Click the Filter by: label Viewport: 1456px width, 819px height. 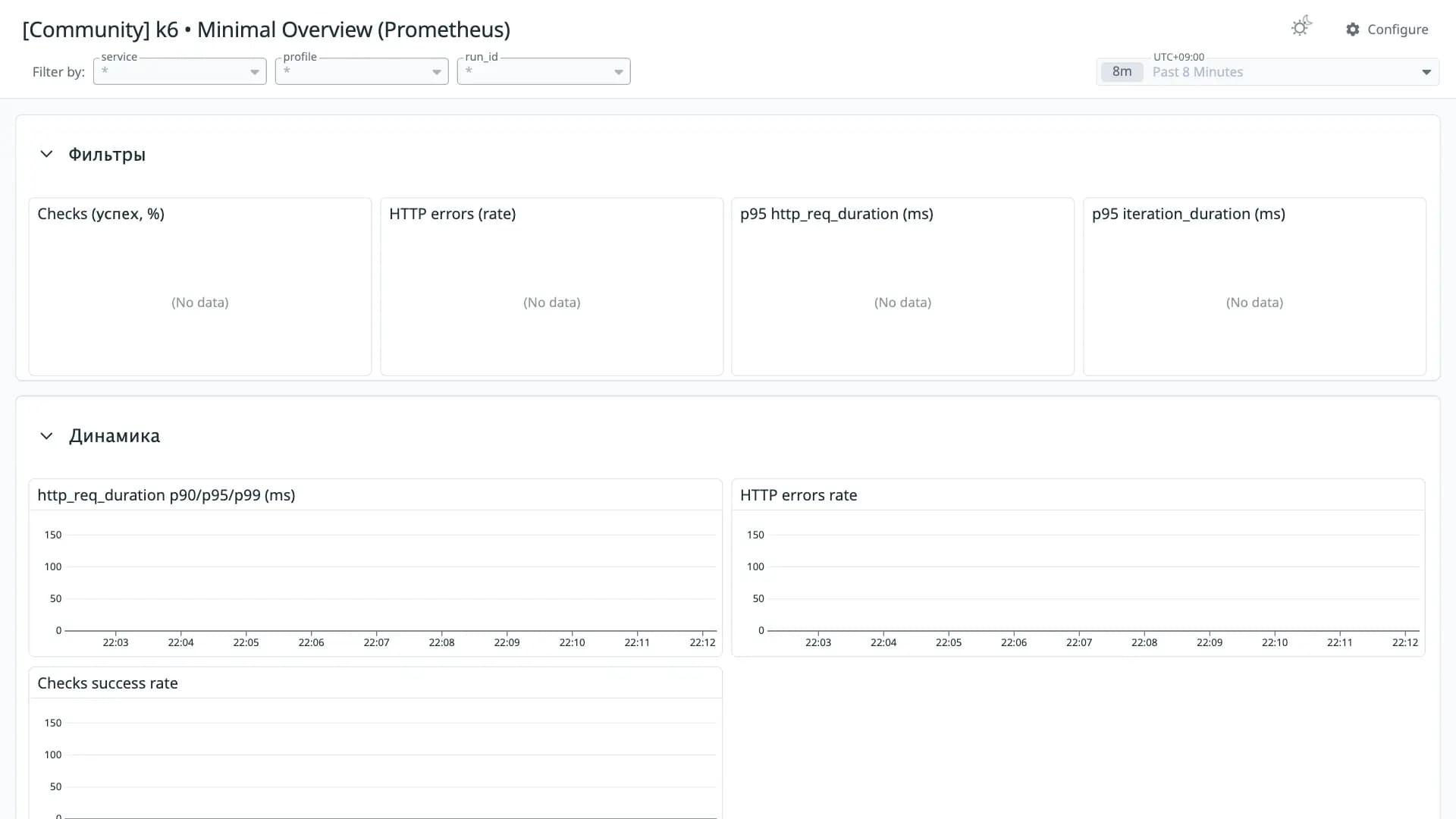(58, 72)
